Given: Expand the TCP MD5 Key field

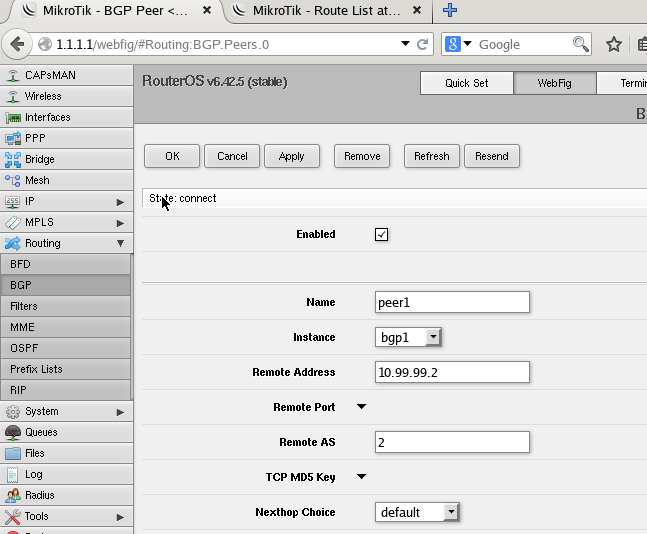Looking at the screenshot, I should (x=361, y=477).
